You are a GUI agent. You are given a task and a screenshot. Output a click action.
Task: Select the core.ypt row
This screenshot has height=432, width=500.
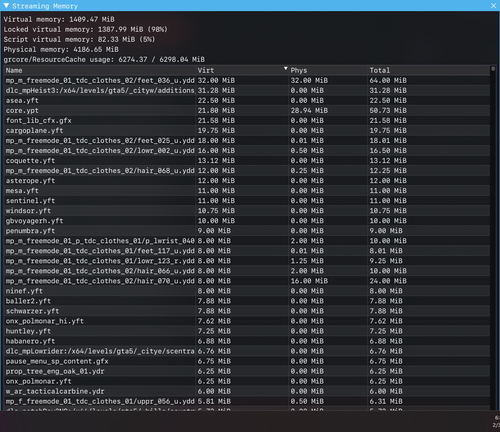pyautogui.click(x=247, y=110)
